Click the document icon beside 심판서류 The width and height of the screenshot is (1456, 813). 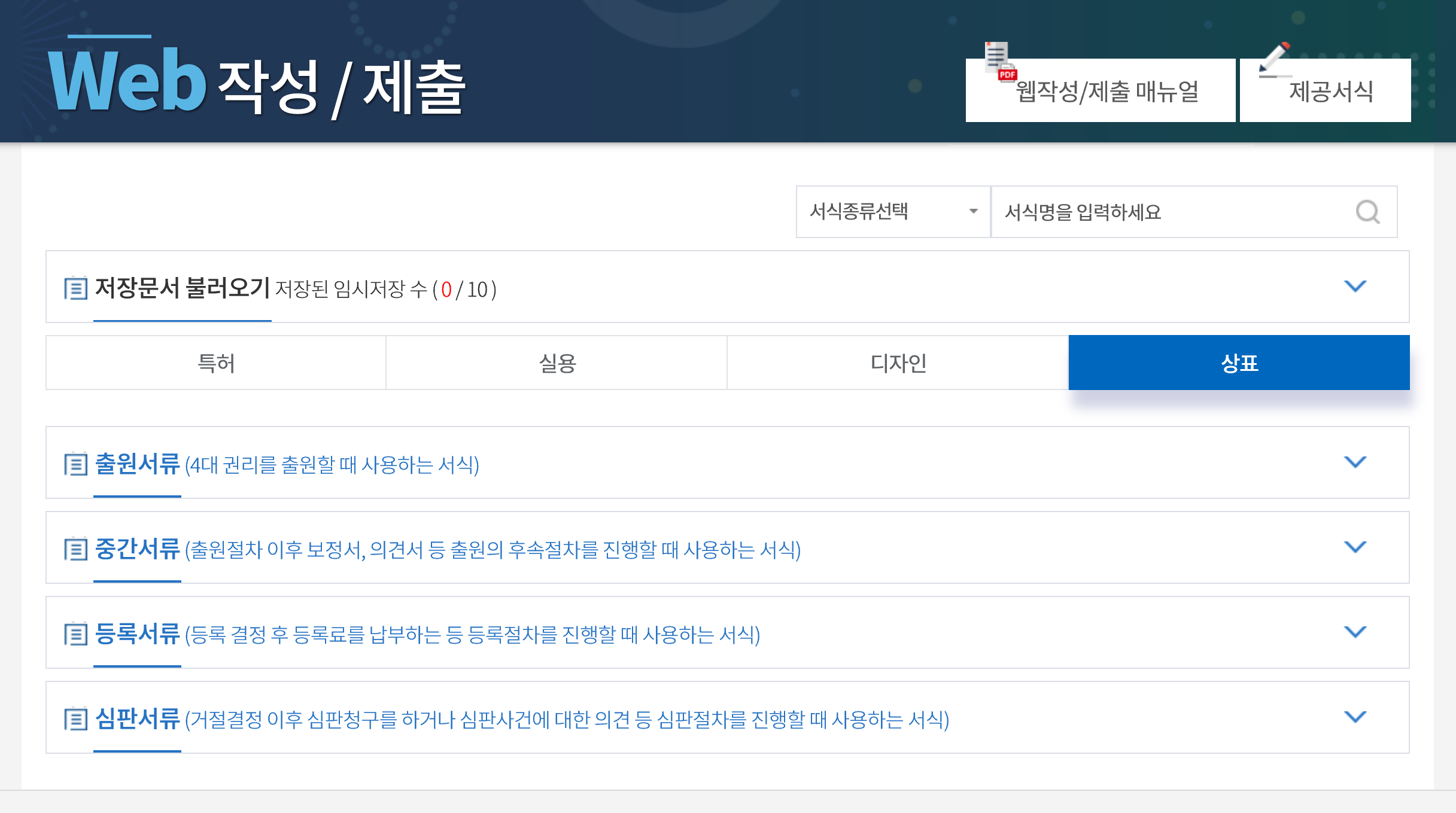pos(76,719)
